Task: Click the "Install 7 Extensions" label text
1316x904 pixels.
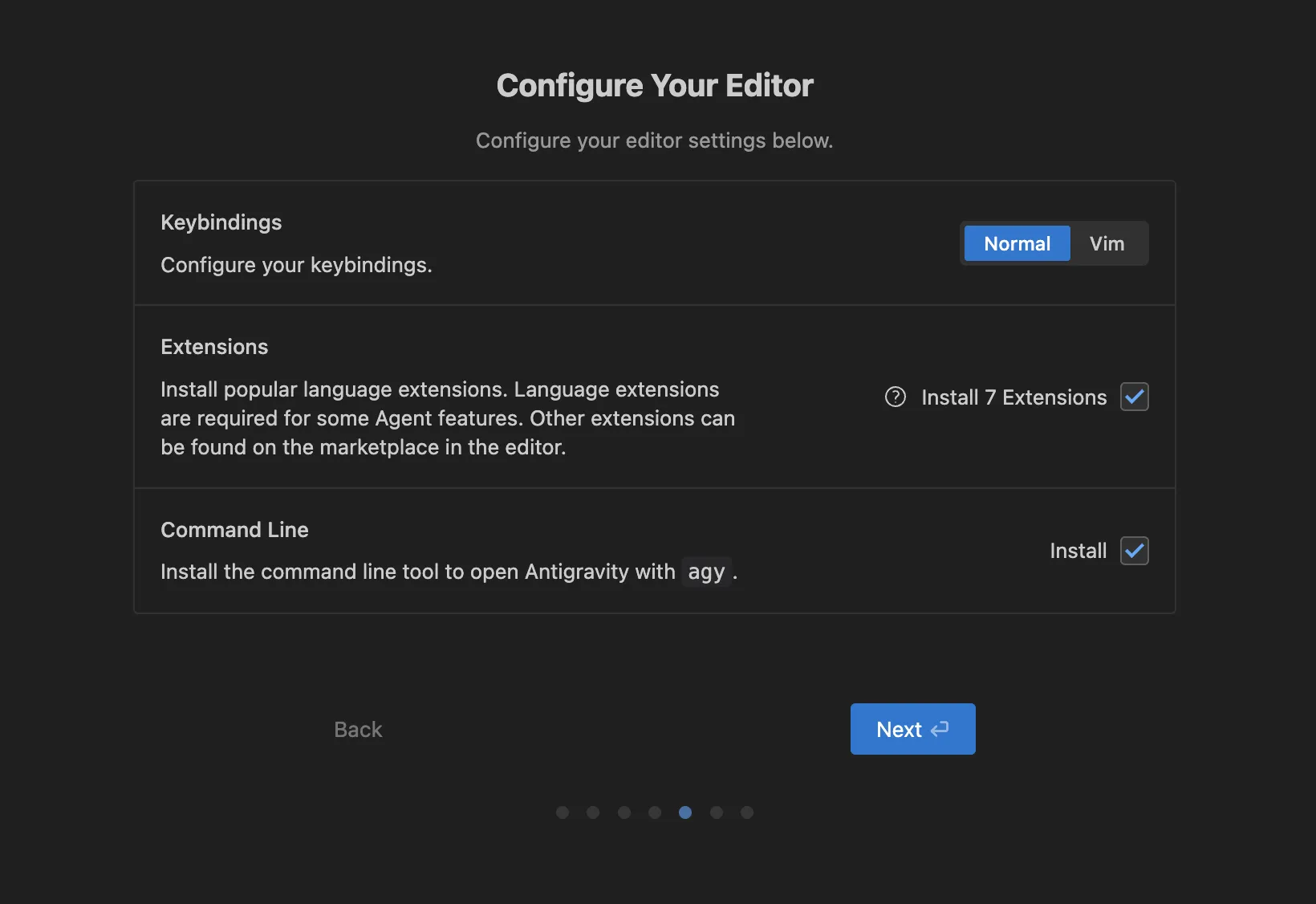Action: coord(1013,397)
